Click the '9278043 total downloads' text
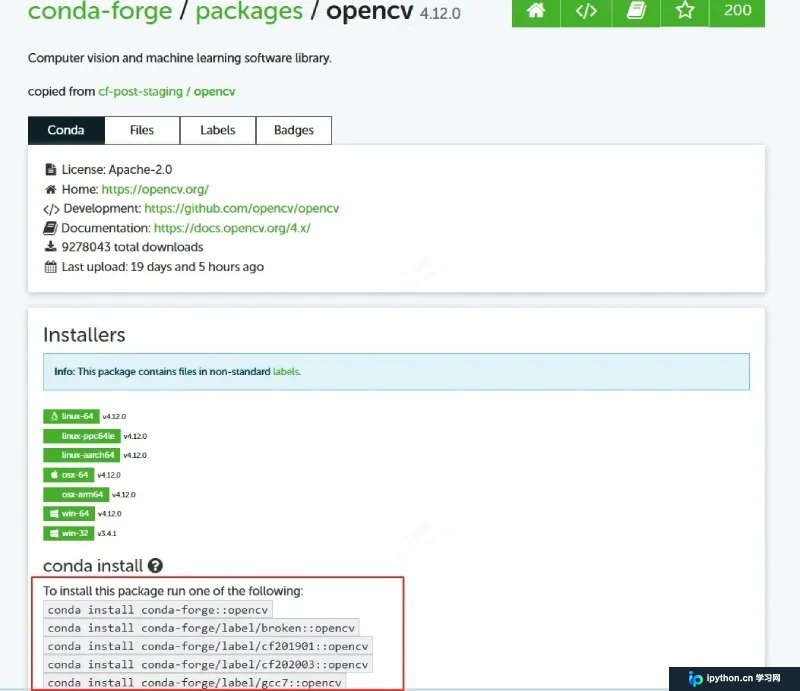This screenshot has width=800, height=691. (x=133, y=247)
